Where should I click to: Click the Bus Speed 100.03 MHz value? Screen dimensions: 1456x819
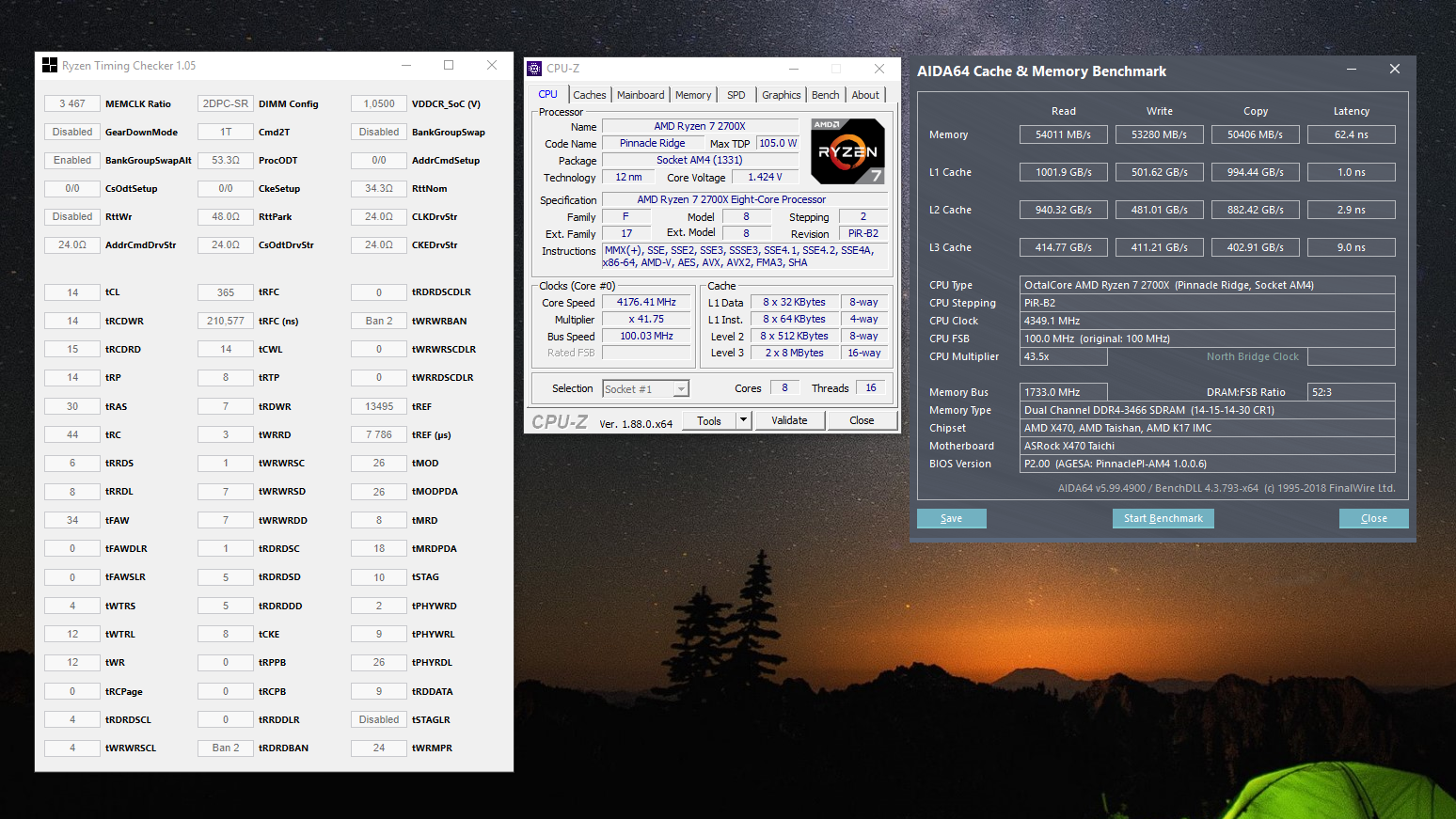tap(646, 336)
